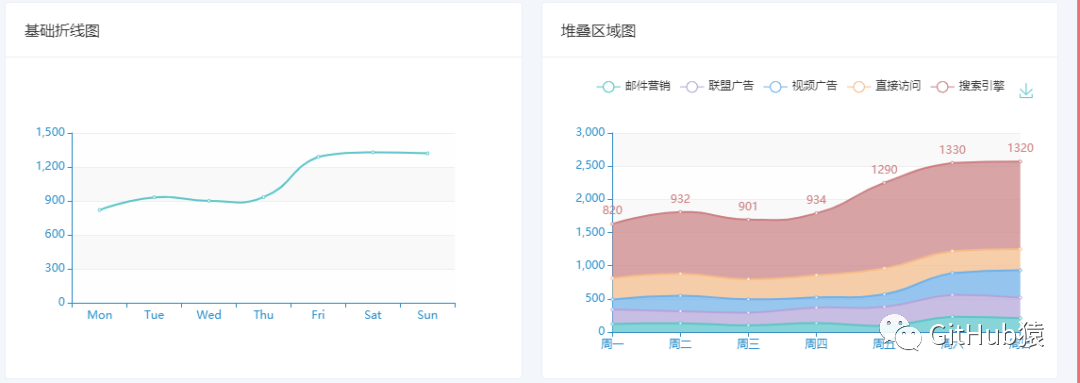
Task: Select the Fri data point on line chart
Action: coord(318,157)
